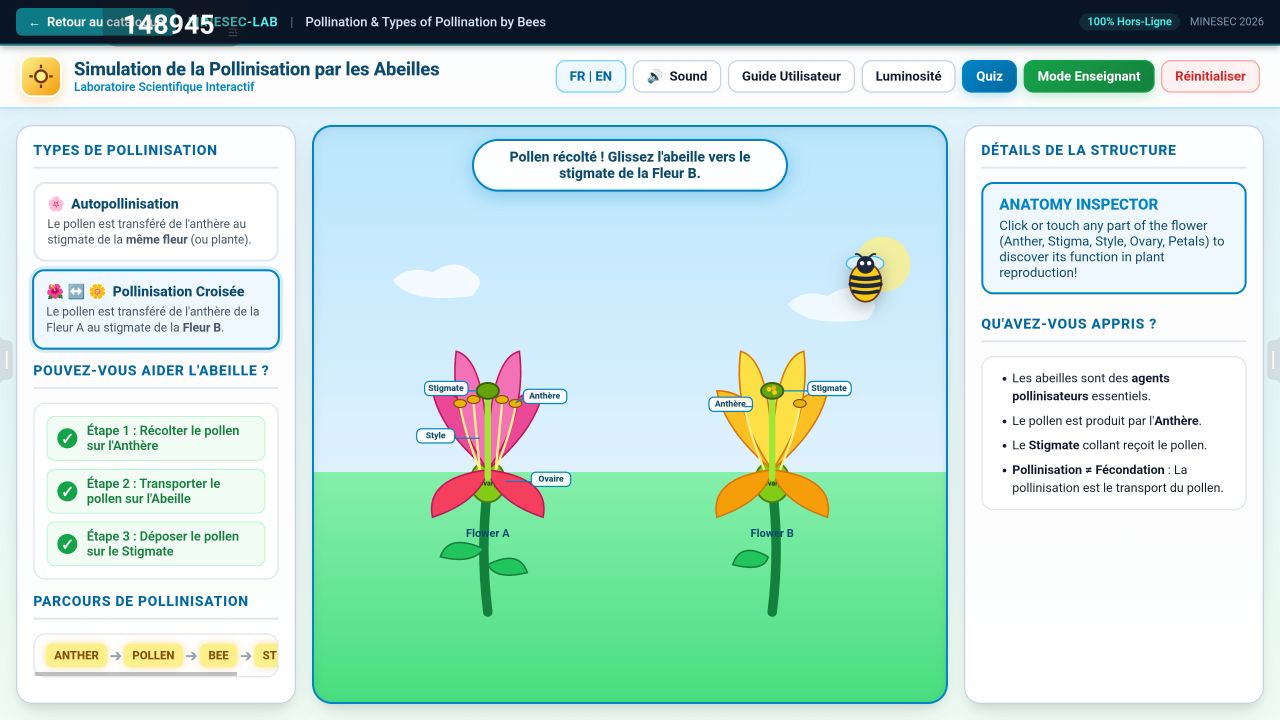The height and width of the screenshot is (720, 1280).
Task: Click the back arrow in Retour button
Action: pos(34,23)
